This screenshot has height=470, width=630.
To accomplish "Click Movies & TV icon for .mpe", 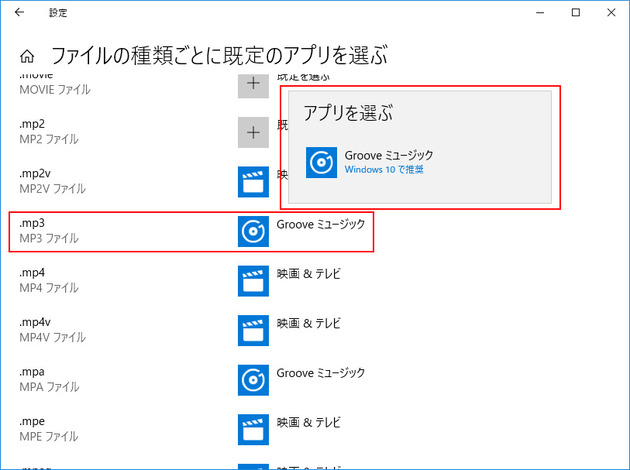I will point(253,429).
